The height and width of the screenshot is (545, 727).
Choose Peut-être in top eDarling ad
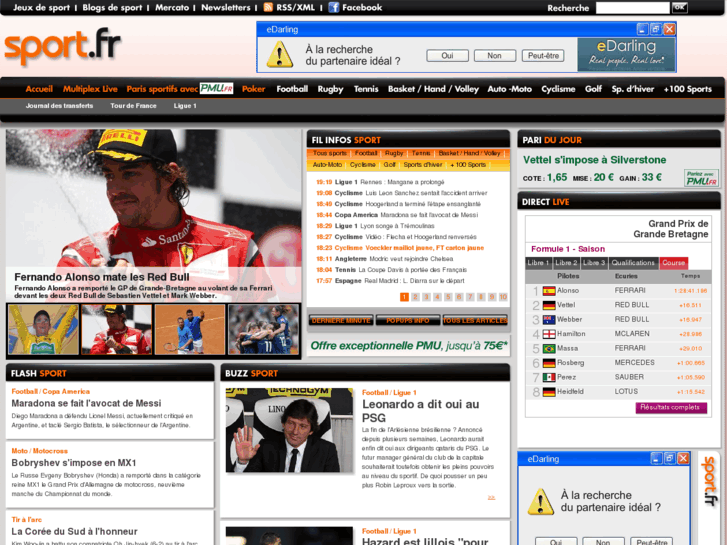coord(543,56)
